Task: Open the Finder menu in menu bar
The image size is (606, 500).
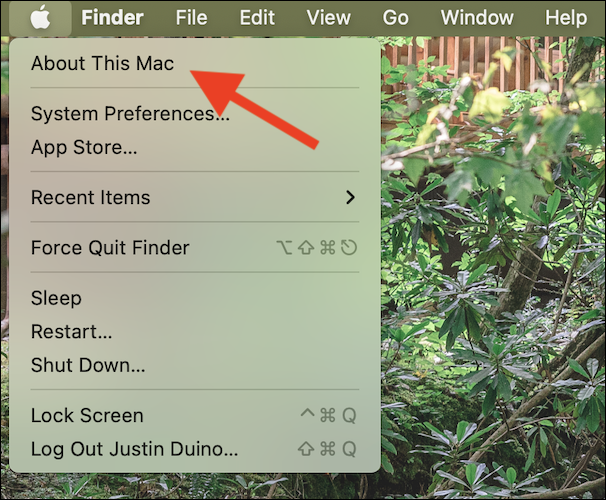Action: 112,17
